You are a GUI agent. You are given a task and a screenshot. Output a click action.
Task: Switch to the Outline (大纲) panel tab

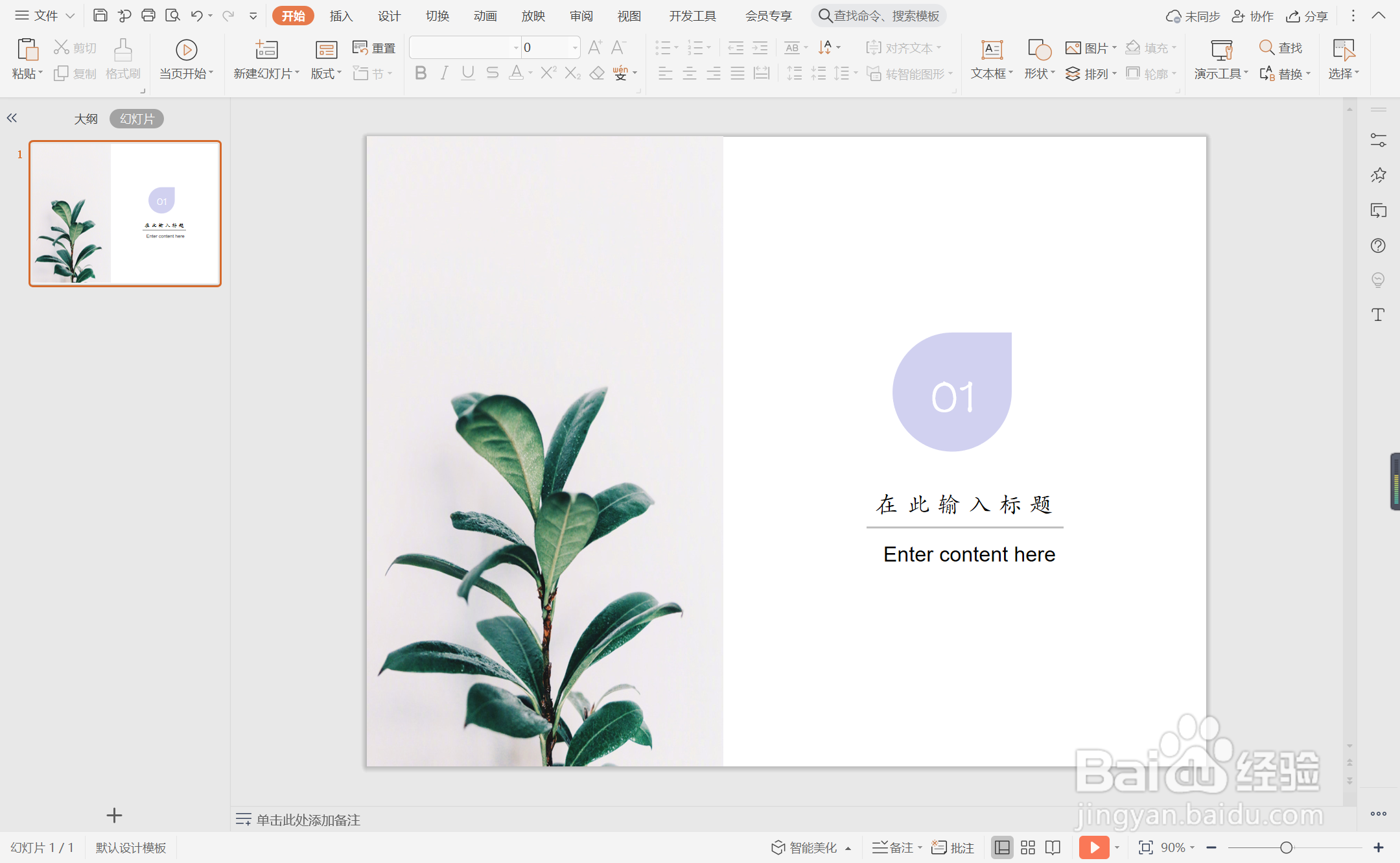click(86, 119)
